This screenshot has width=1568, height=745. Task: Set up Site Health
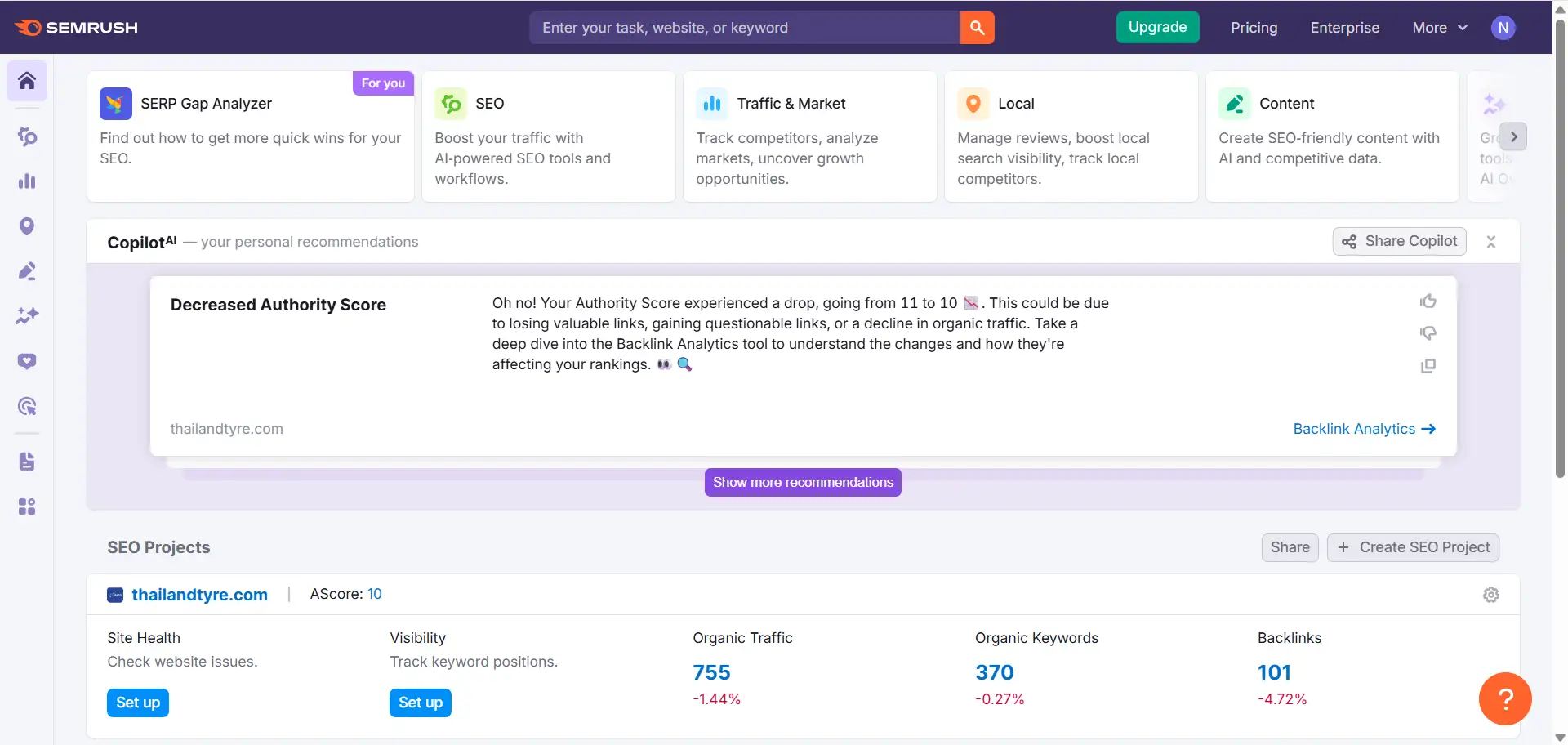point(138,703)
